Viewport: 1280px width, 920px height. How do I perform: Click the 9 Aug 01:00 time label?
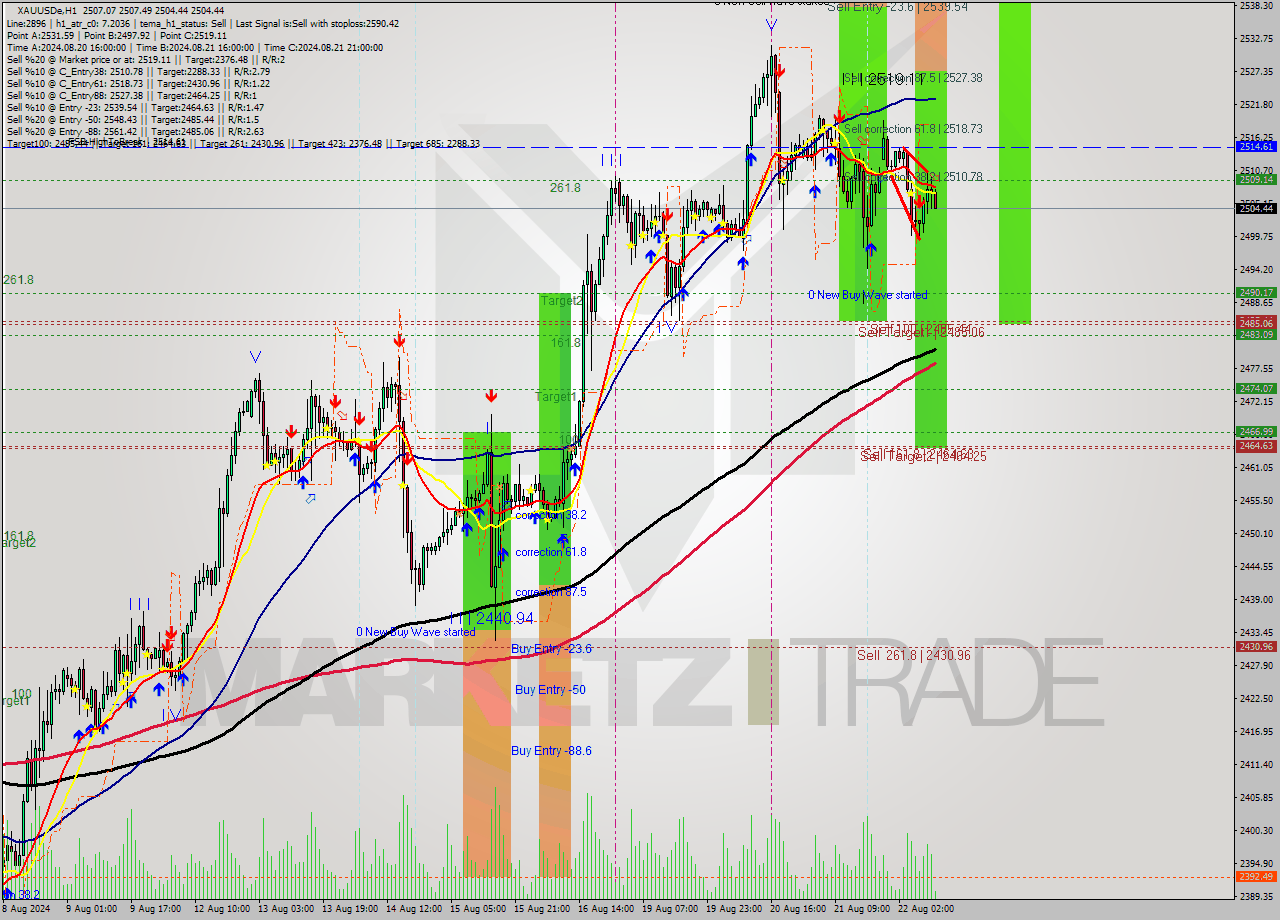pos(90,909)
